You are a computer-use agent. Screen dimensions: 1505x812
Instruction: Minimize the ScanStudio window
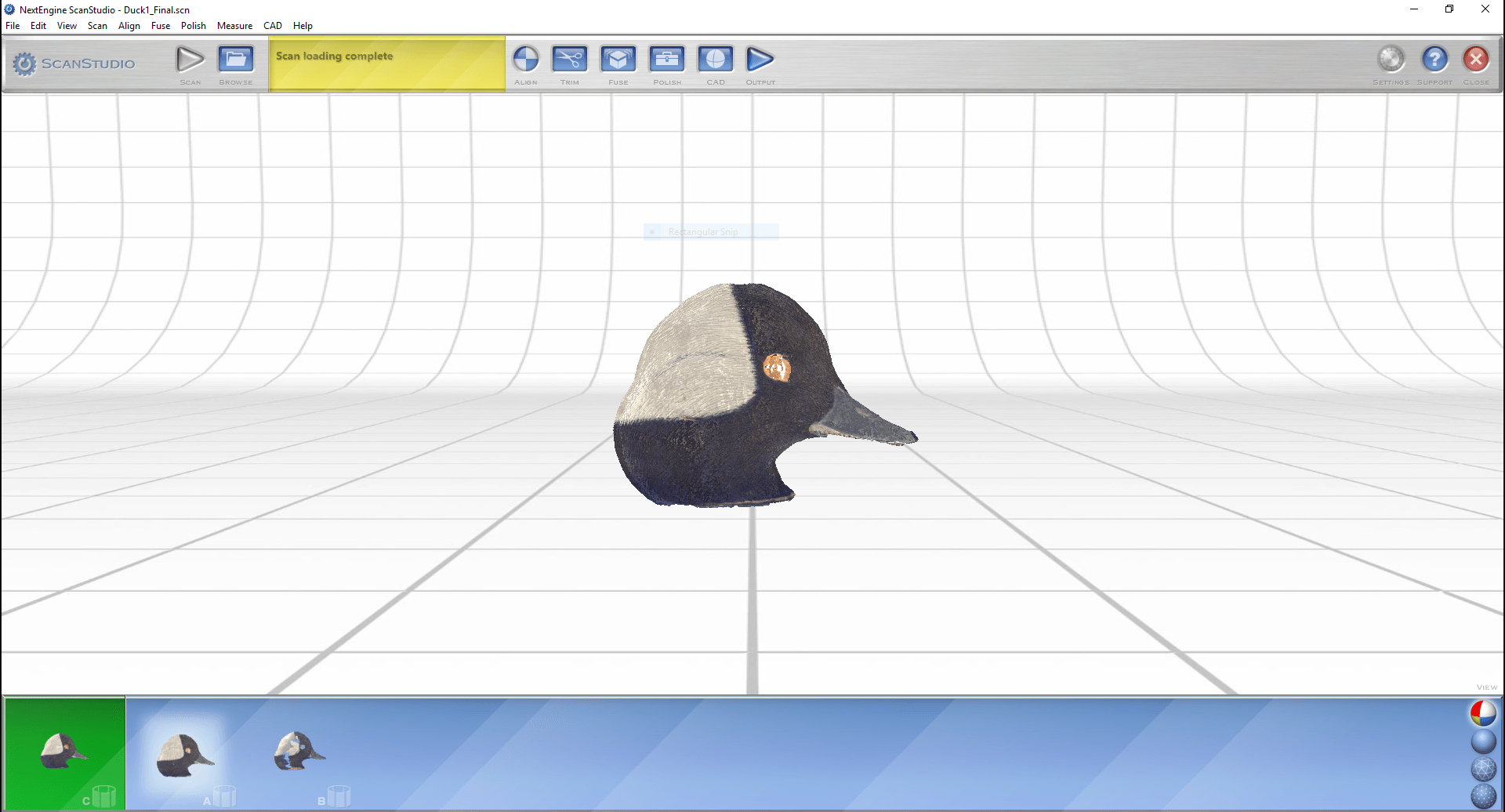1414,9
